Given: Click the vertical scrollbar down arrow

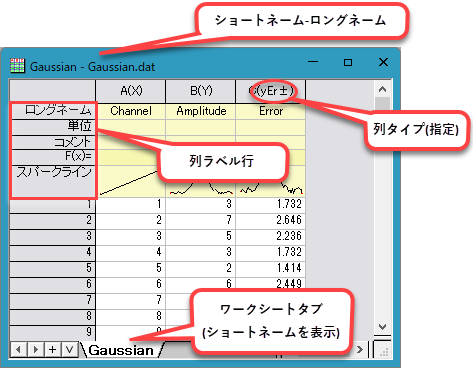Looking at the screenshot, I should pyautogui.click(x=382, y=327).
